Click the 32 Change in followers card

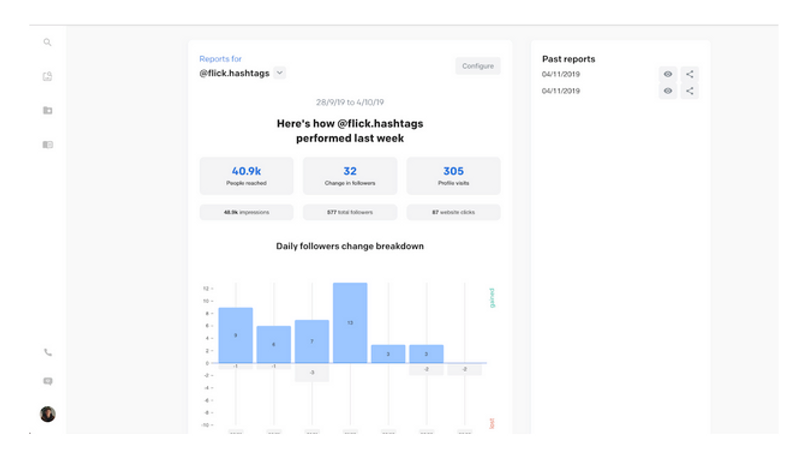click(350, 176)
